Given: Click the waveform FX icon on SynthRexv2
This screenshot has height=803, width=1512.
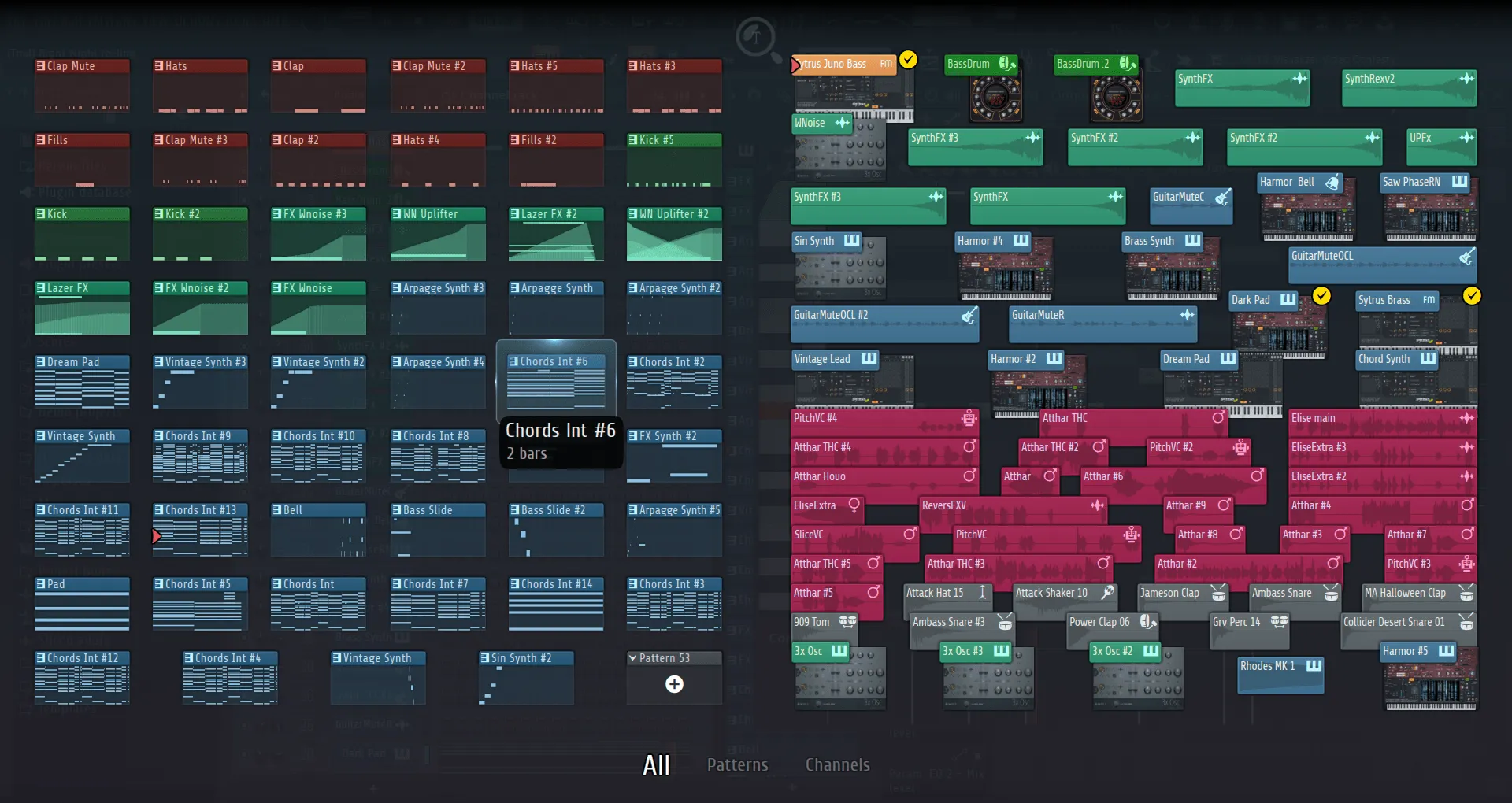Looking at the screenshot, I should click(1466, 79).
